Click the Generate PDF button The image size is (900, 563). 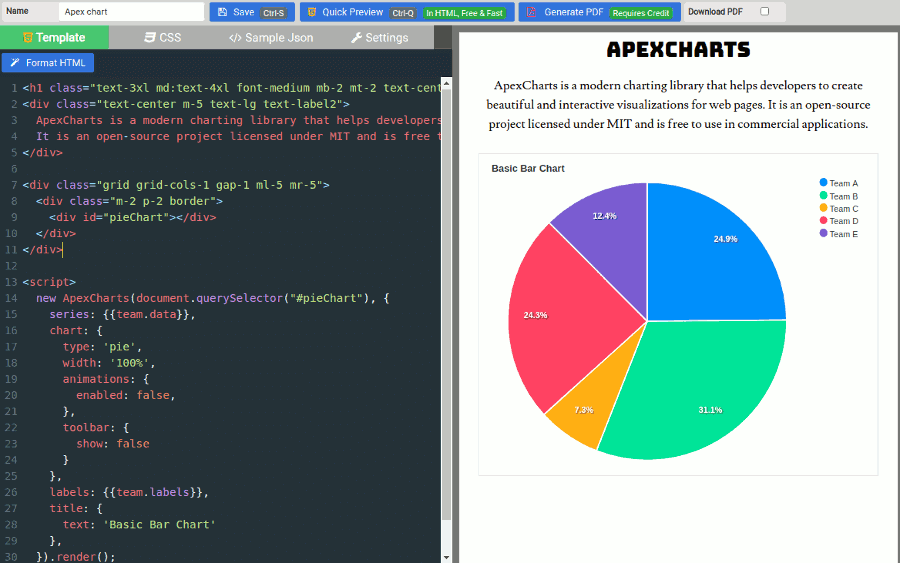point(599,12)
